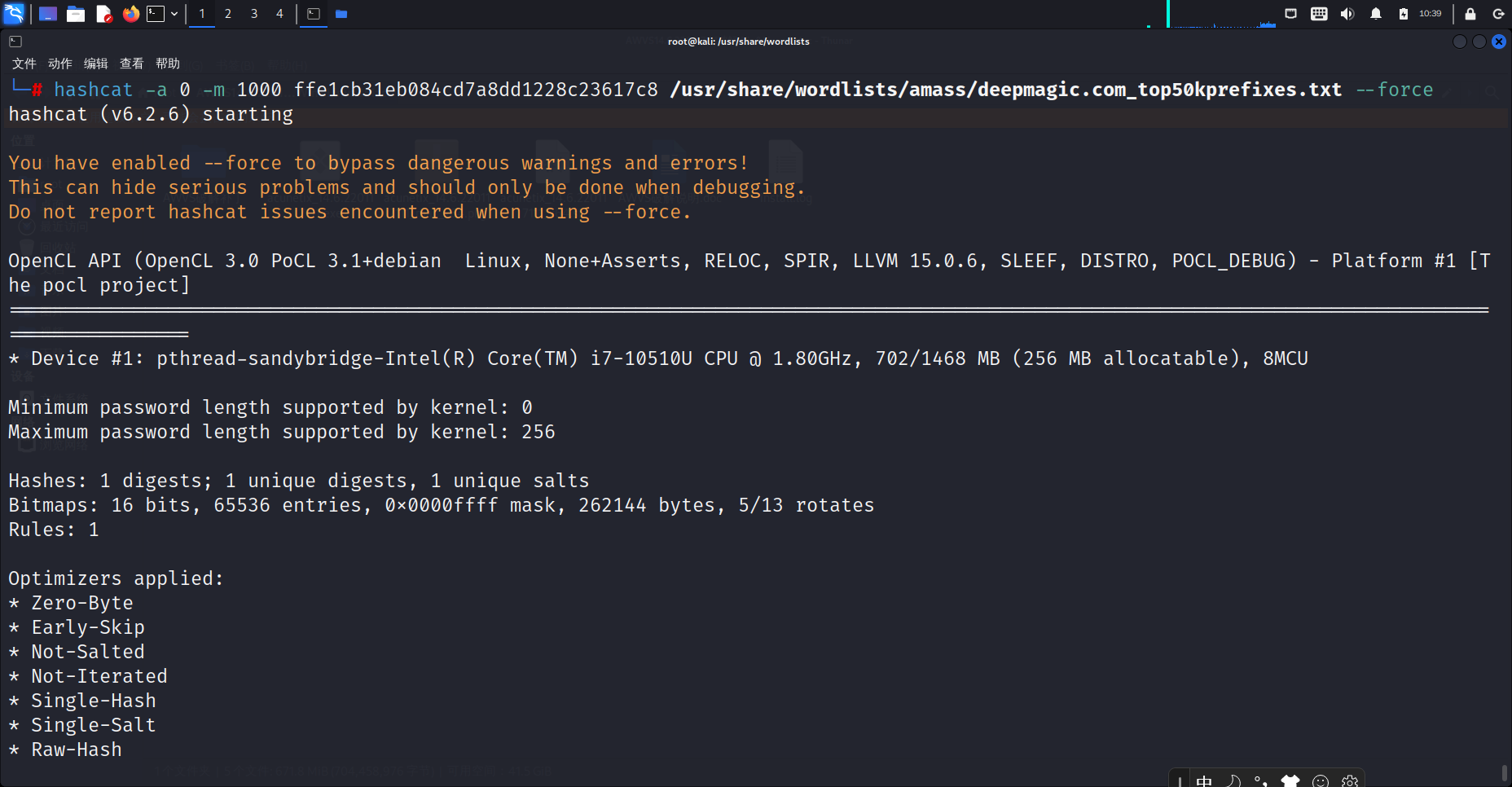
Task: Open the 帮助 menu in the terminal
Action: [167, 64]
